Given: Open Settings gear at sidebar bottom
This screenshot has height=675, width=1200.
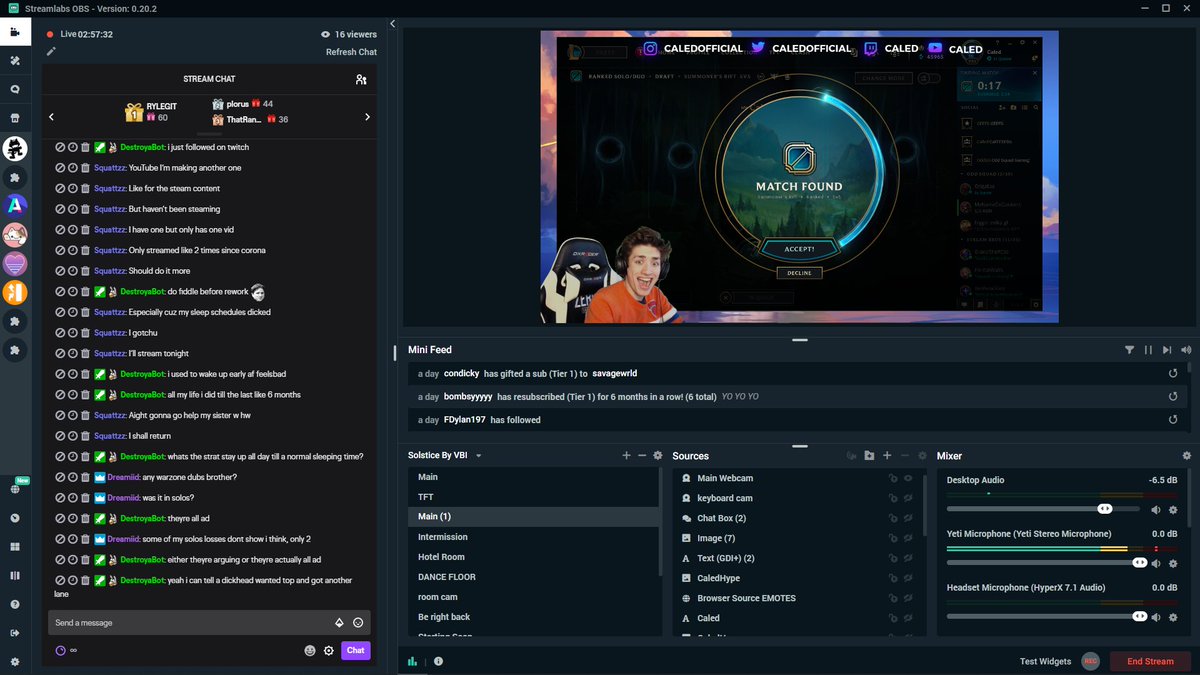Looking at the screenshot, I should point(14,662).
